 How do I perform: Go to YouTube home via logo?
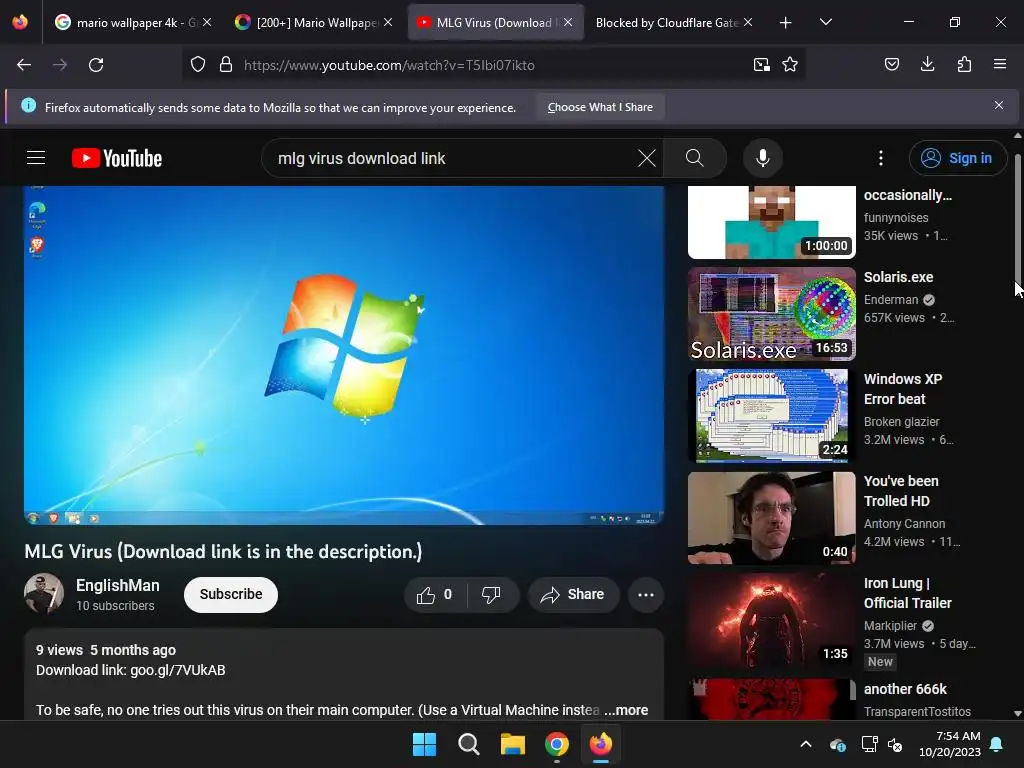(117, 158)
